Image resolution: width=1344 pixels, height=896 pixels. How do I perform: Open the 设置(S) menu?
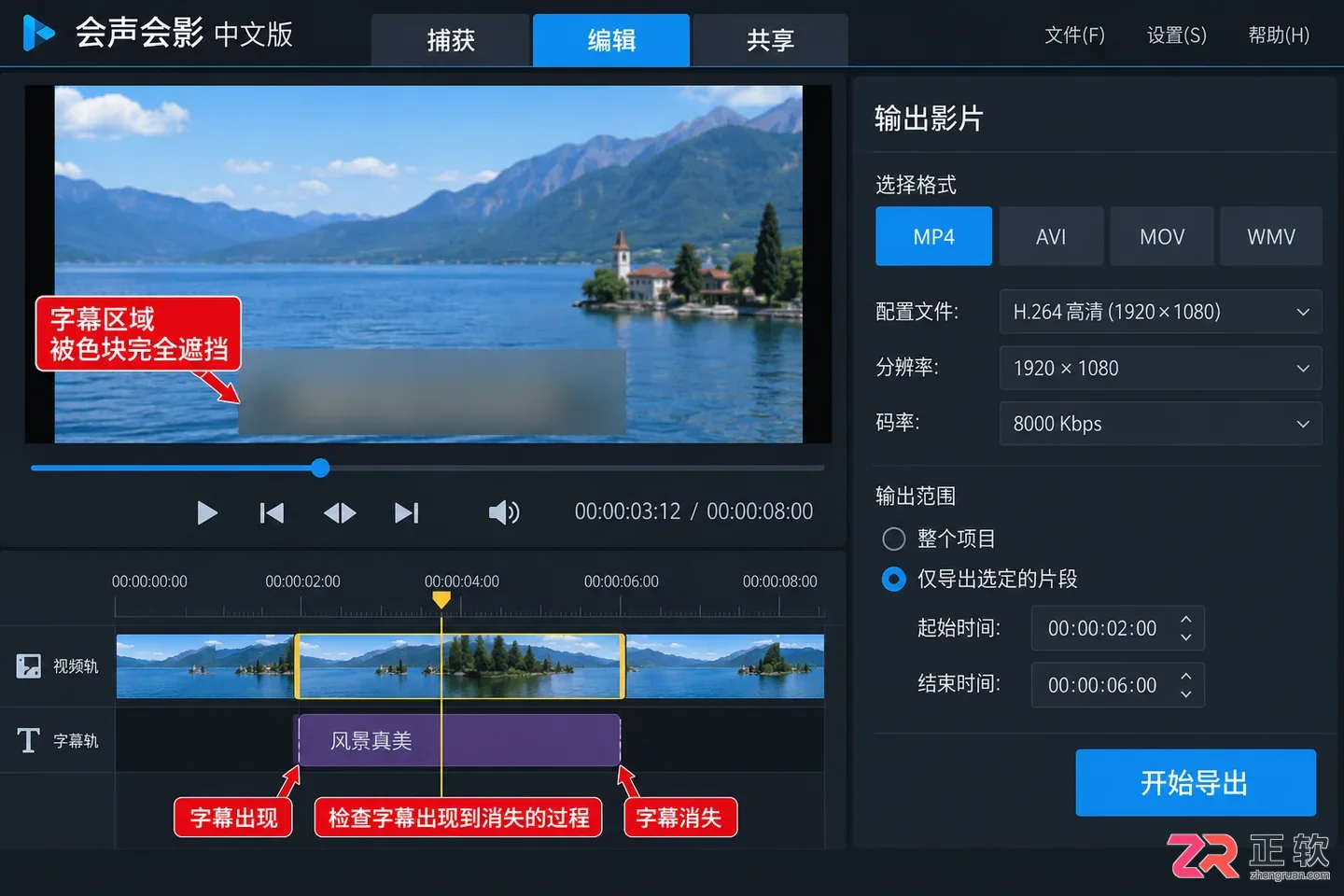point(1177,35)
